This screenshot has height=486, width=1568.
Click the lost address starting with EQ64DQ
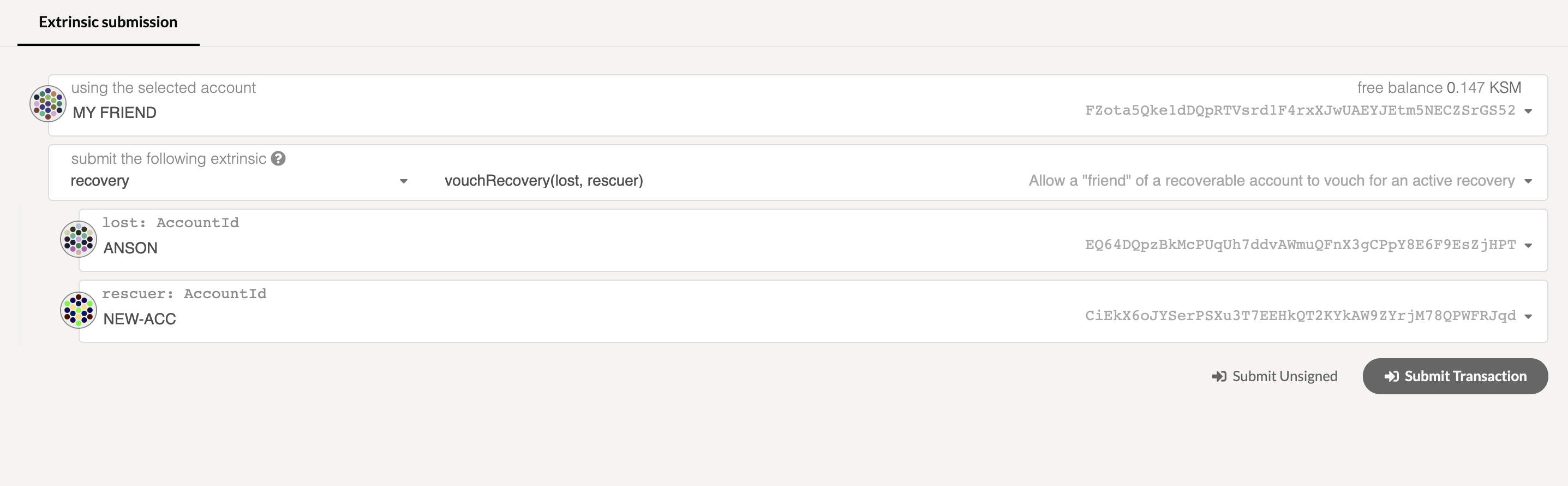click(1300, 245)
